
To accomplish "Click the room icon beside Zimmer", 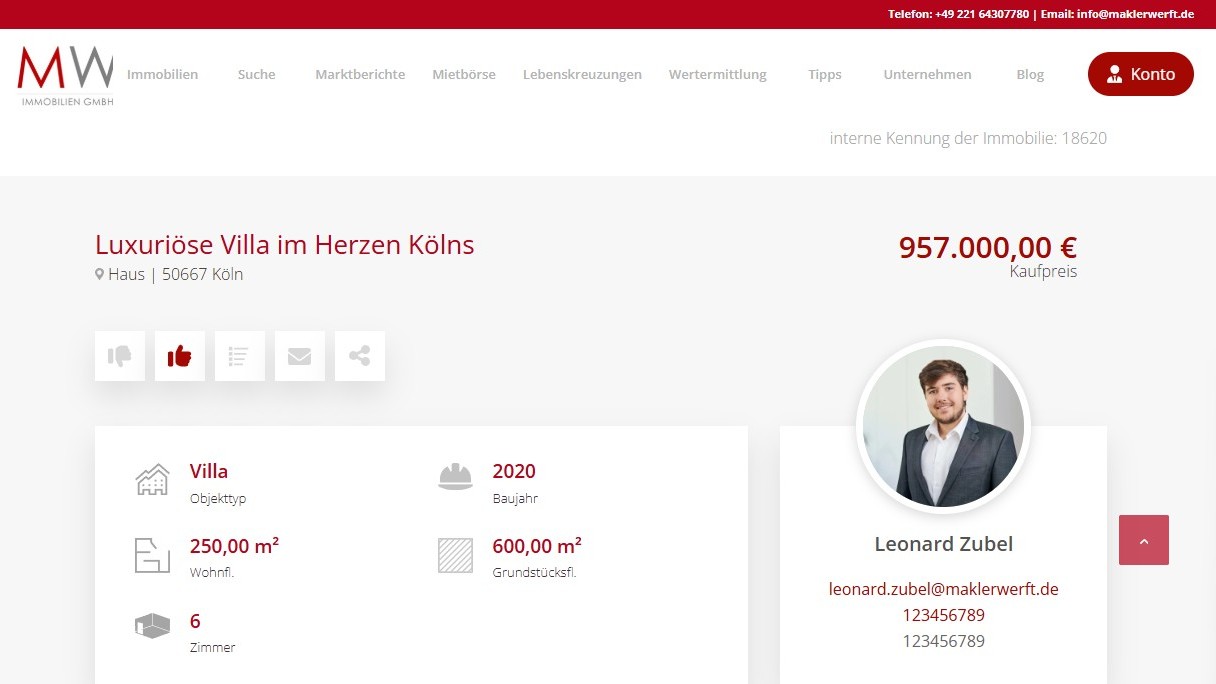I will click(x=152, y=627).
